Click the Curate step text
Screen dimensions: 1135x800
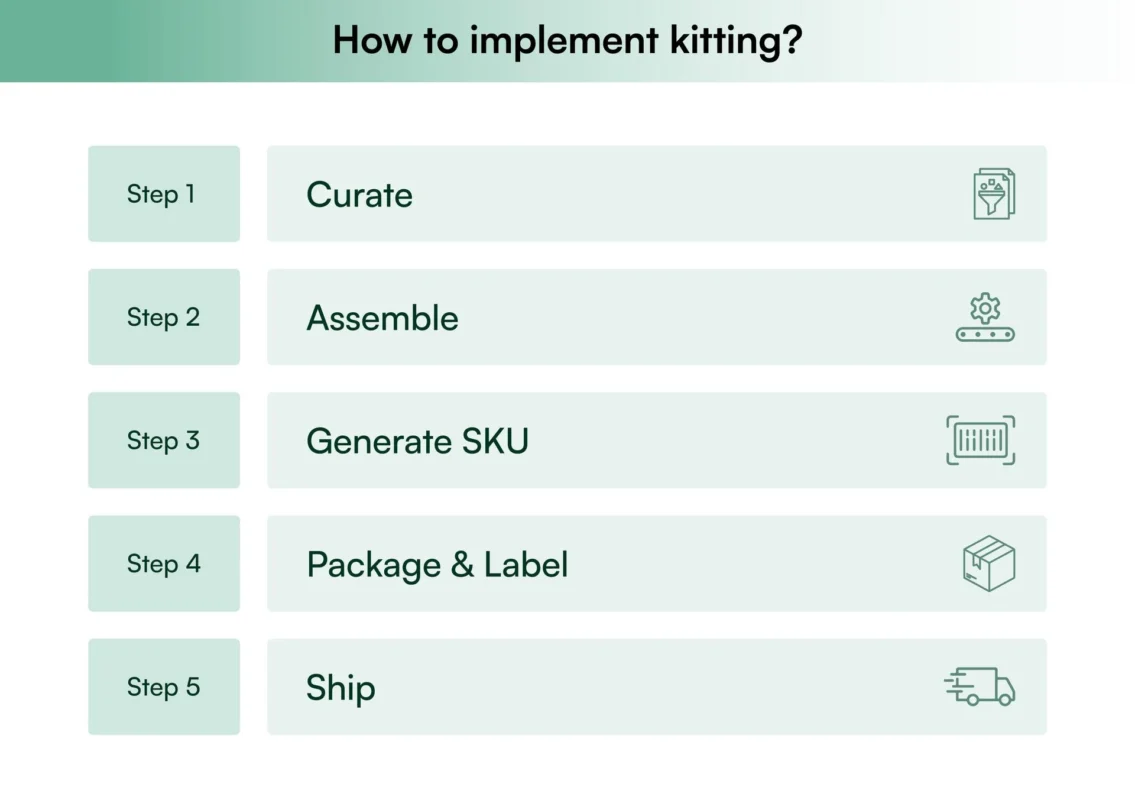pos(359,195)
